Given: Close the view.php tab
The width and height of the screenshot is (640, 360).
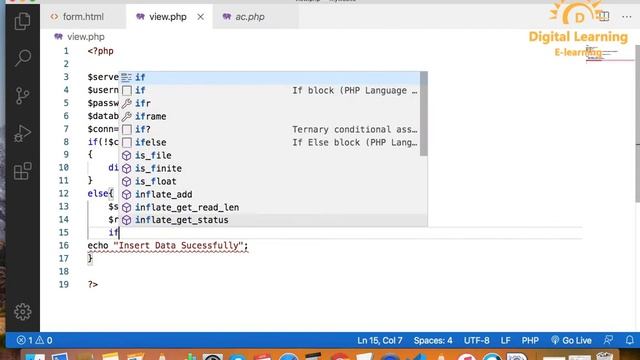Looking at the screenshot, I should (x=200, y=17).
